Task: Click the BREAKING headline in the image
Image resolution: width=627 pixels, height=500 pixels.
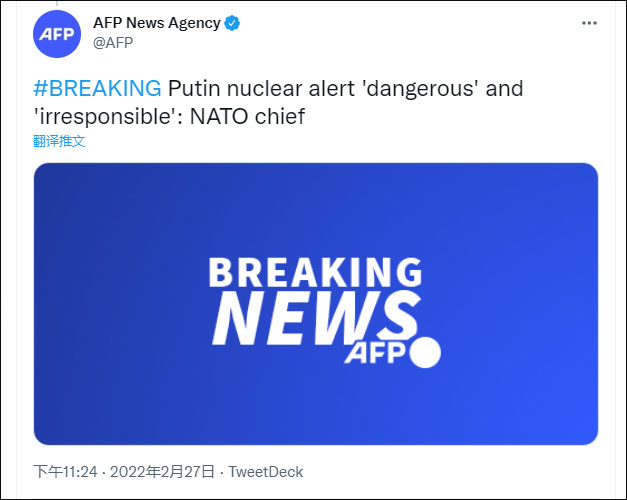Action: [315, 273]
